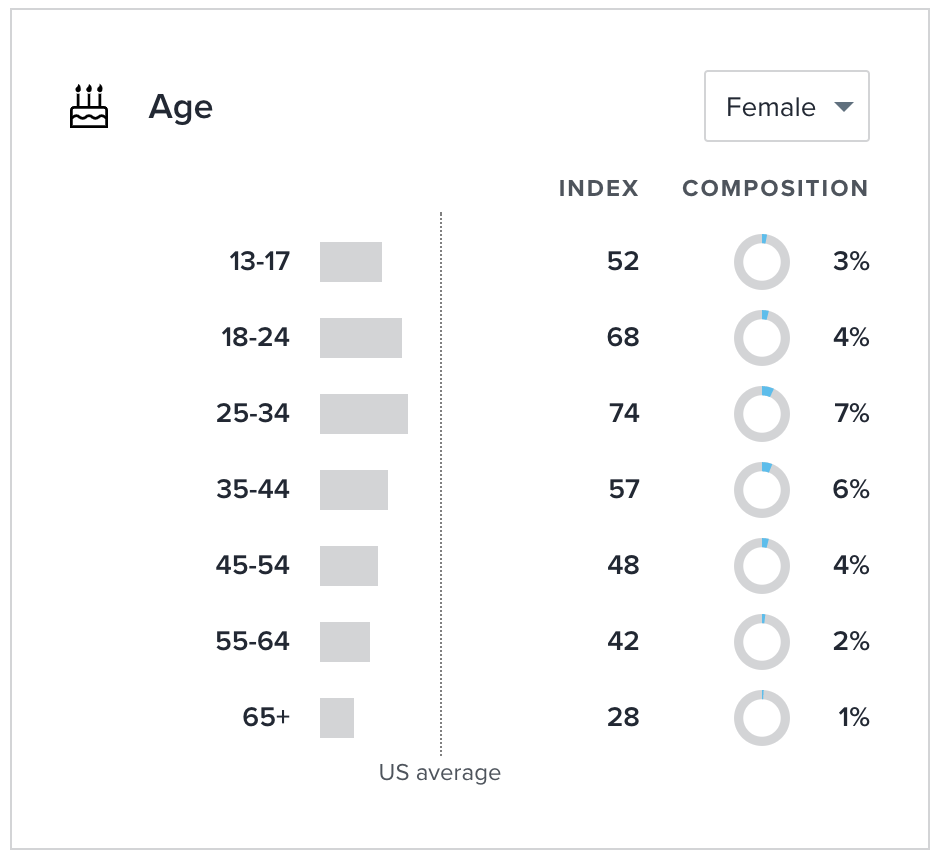Click the 45-54 composition donut chart
Screen dimensions: 936x858
(x=762, y=566)
